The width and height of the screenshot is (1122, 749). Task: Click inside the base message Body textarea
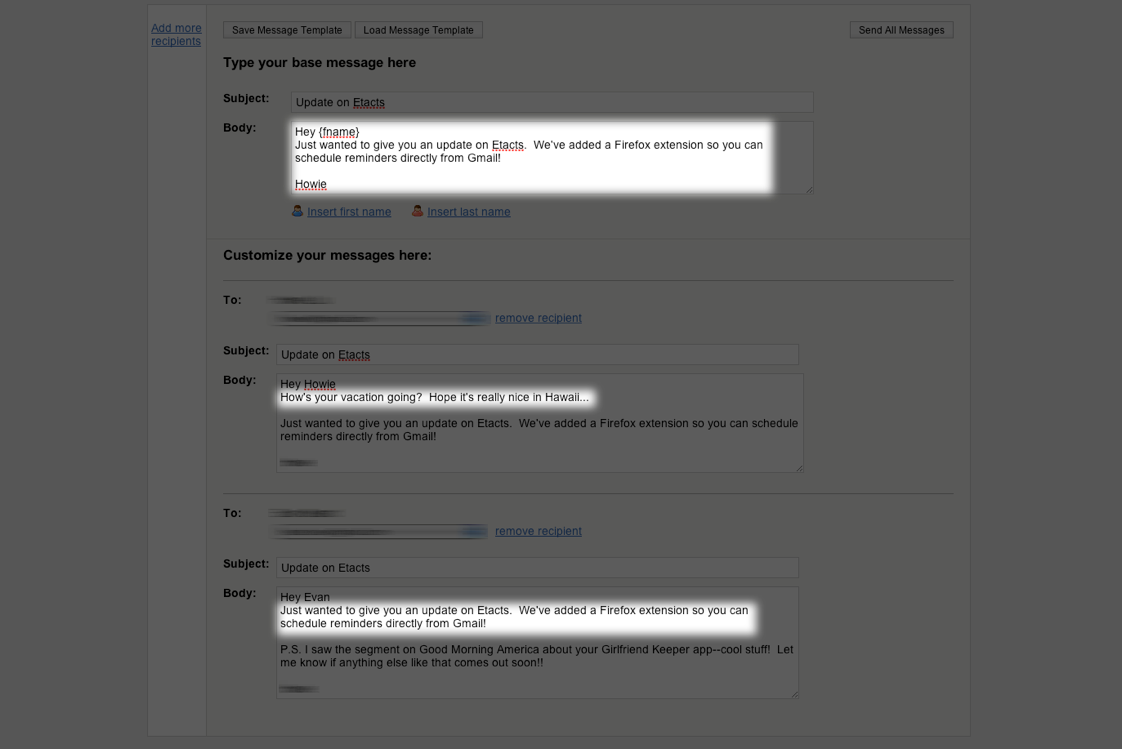pyautogui.click(x=552, y=157)
